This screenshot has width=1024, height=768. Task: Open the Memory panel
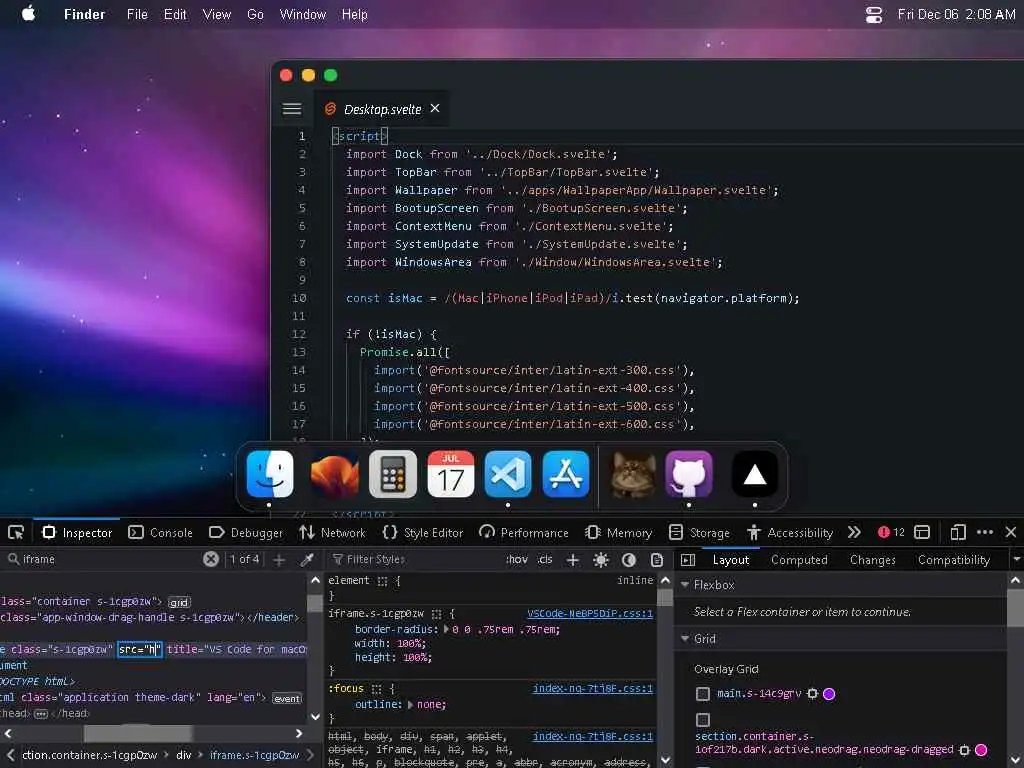tap(619, 533)
